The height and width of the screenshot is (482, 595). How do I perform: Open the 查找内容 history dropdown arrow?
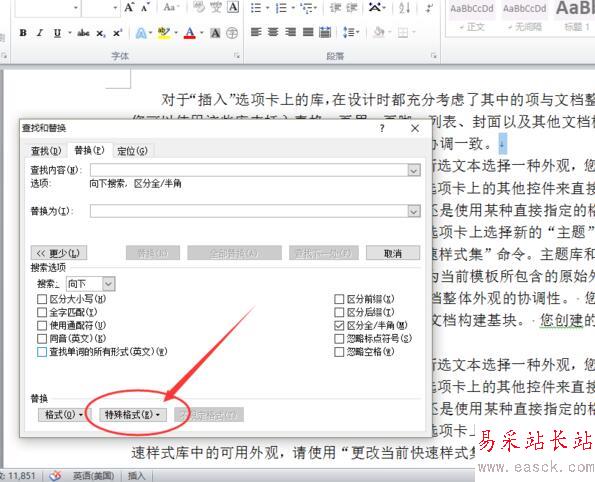tap(414, 170)
